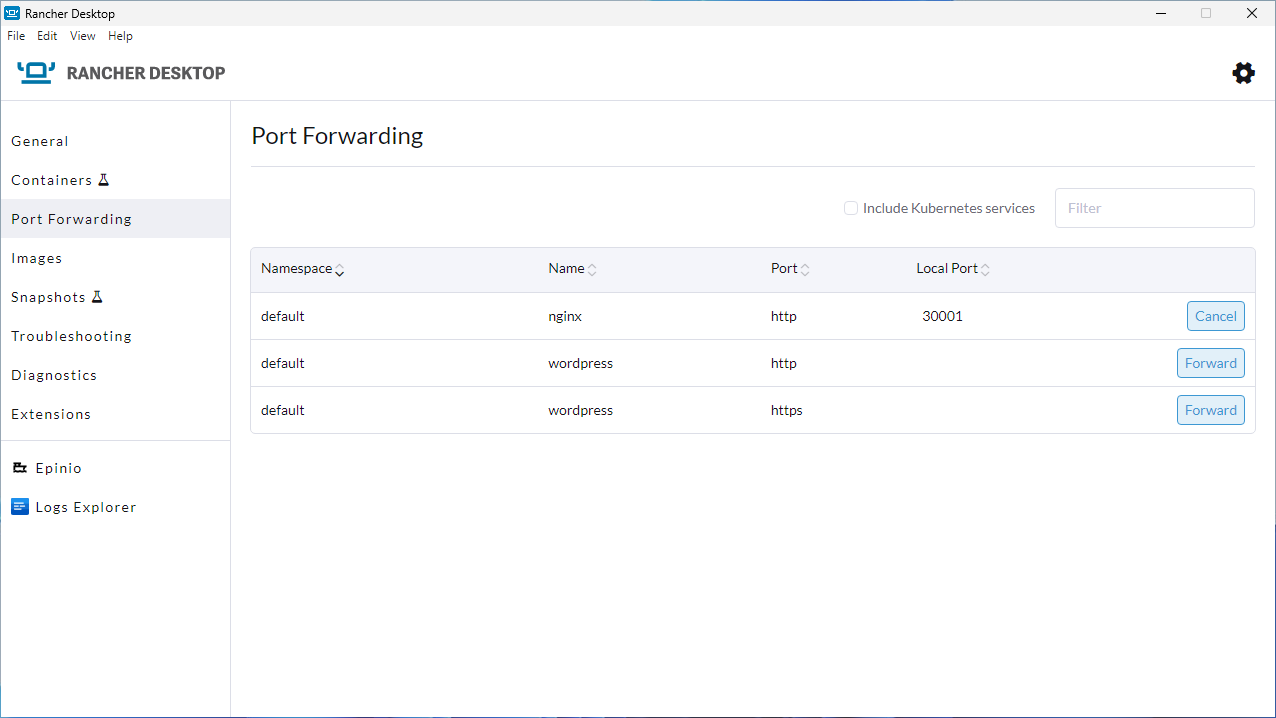Click the Rancher Desktop logo in header
Image resolution: width=1276 pixels, height=718 pixels.
coord(36,72)
